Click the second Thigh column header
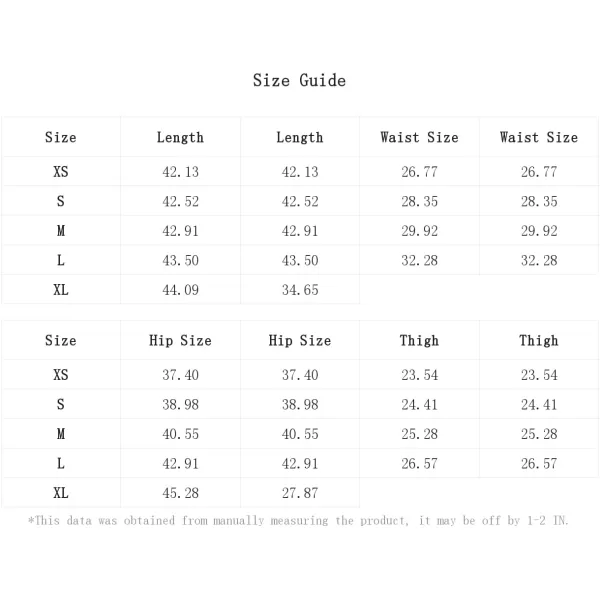 539,341
